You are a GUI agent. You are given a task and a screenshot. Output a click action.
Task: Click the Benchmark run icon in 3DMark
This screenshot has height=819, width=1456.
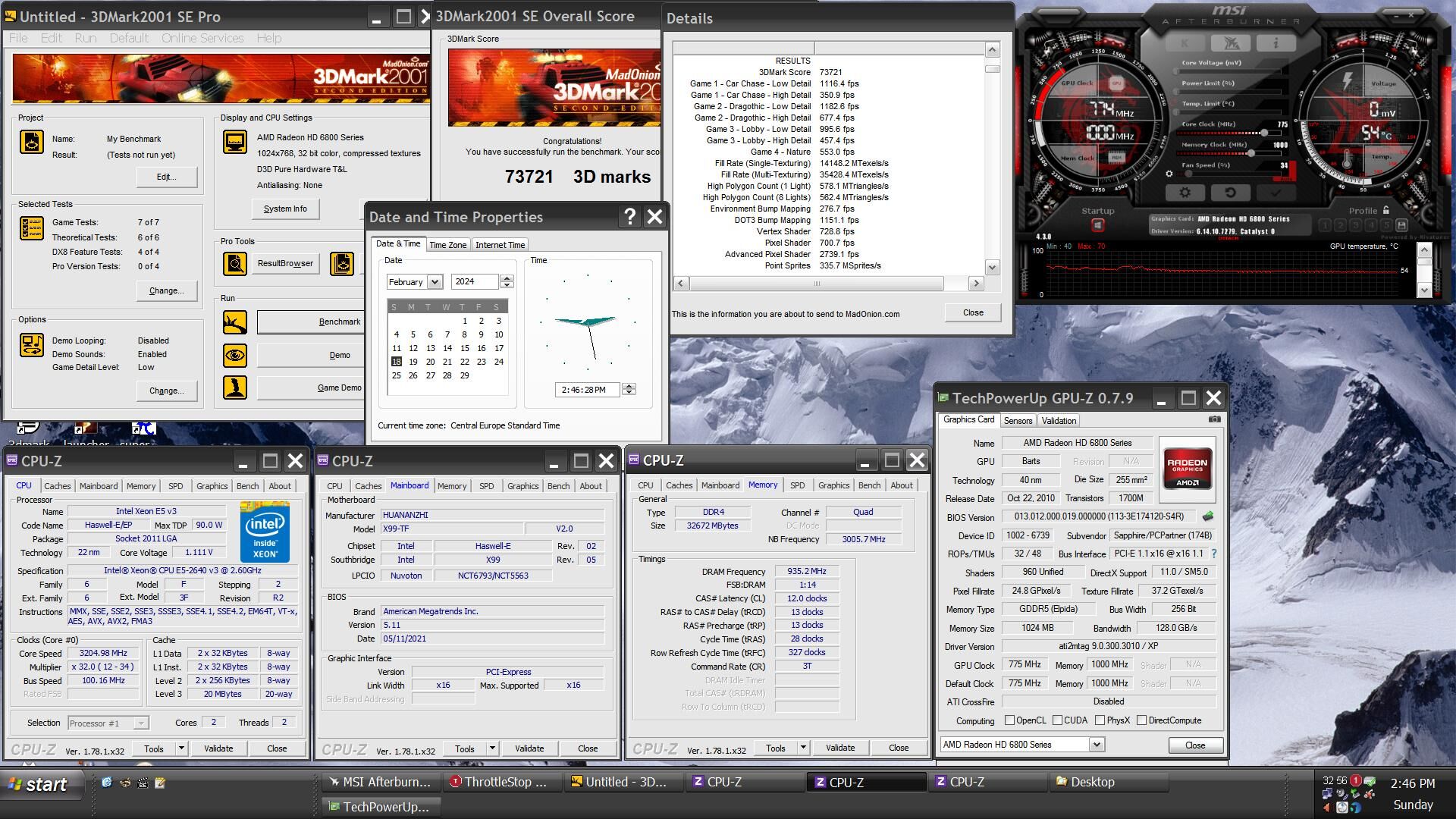[x=234, y=322]
